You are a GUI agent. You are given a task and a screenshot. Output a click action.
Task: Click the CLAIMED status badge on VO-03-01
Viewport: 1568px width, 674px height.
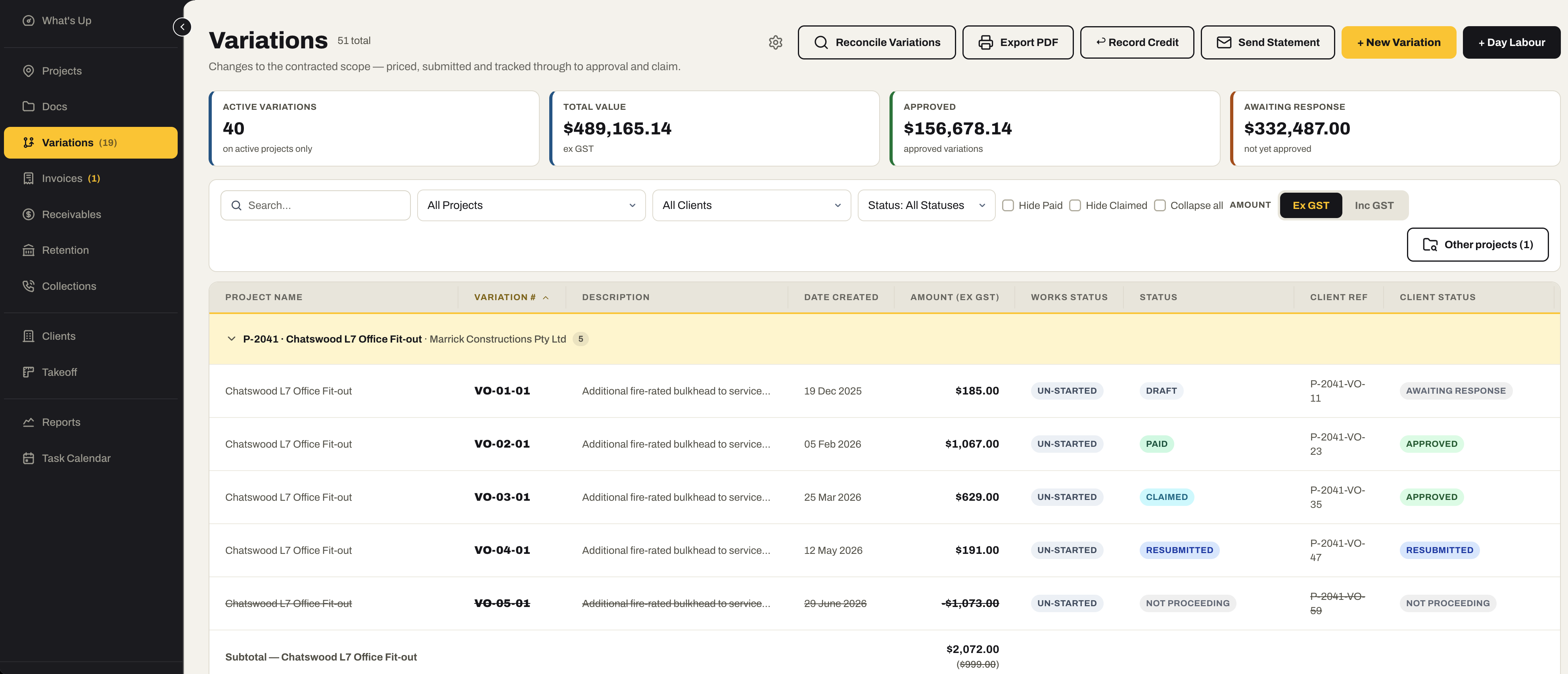1166,497
